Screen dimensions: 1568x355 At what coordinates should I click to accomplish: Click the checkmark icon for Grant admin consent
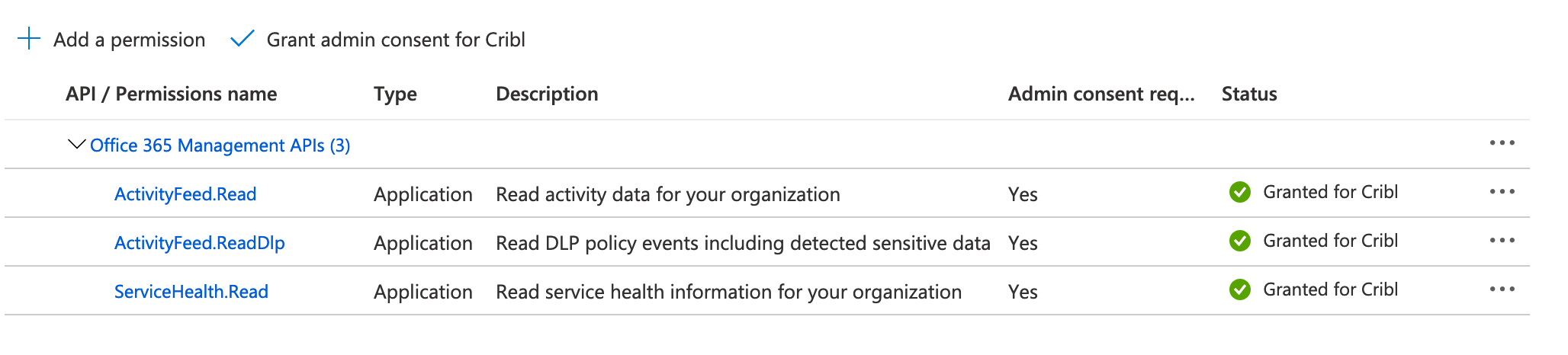pos(242,39)
